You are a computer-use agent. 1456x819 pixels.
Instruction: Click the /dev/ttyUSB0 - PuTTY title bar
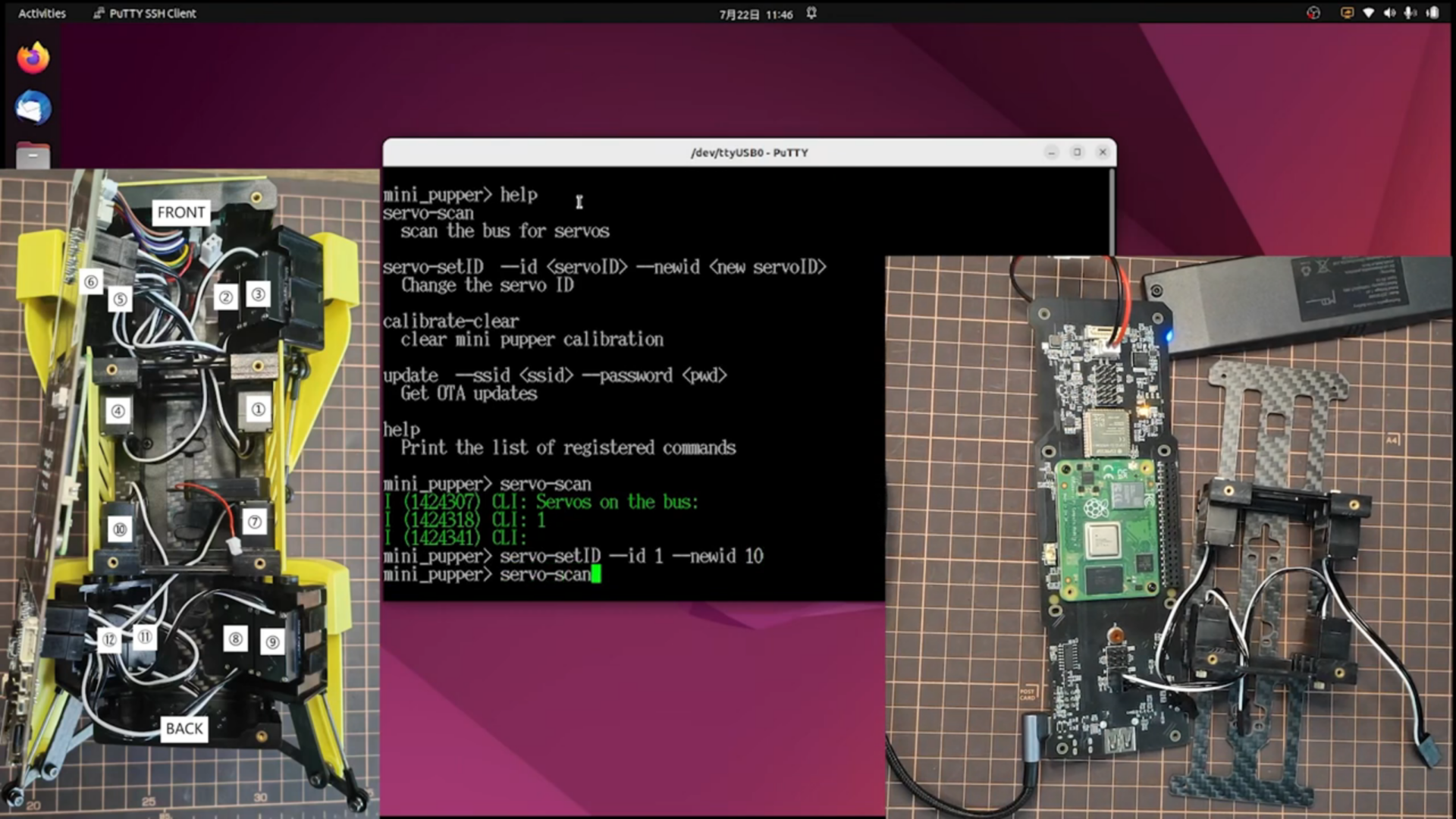[x=748, y=152]
